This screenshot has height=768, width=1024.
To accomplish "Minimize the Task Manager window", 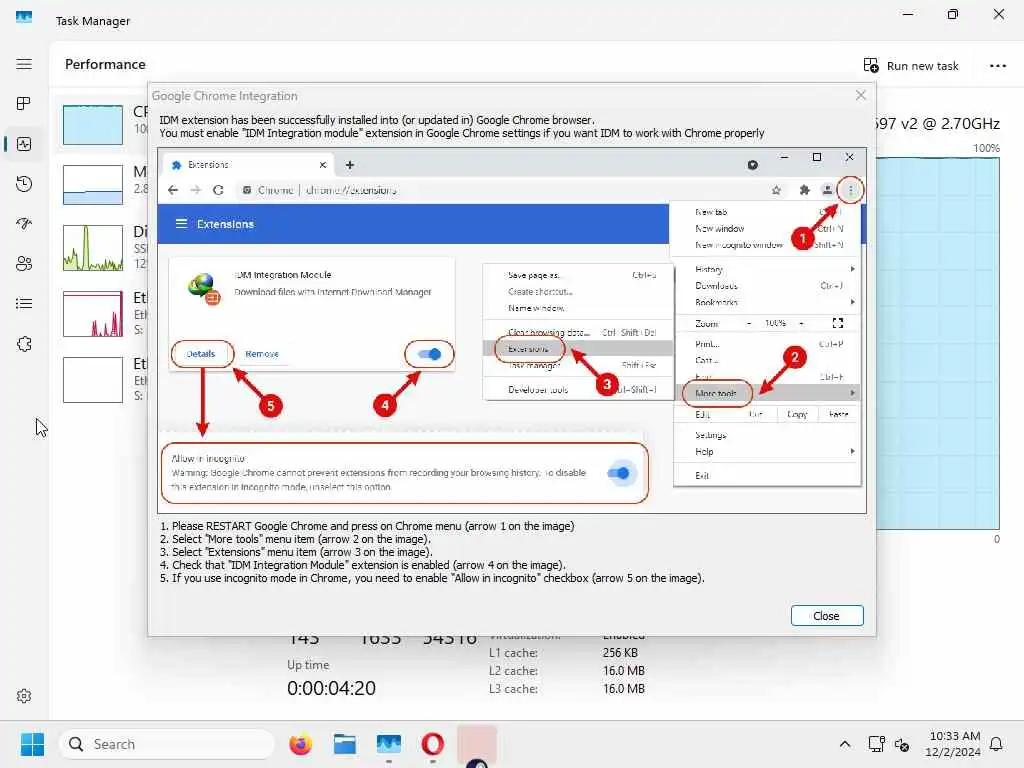I will point(908,14).
